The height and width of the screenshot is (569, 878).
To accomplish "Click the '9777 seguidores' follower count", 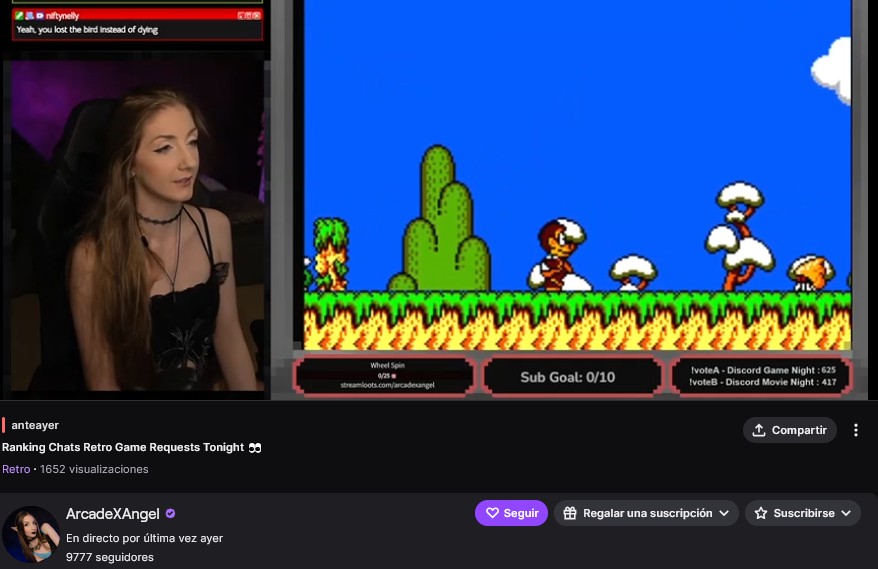I will [110, 557].
